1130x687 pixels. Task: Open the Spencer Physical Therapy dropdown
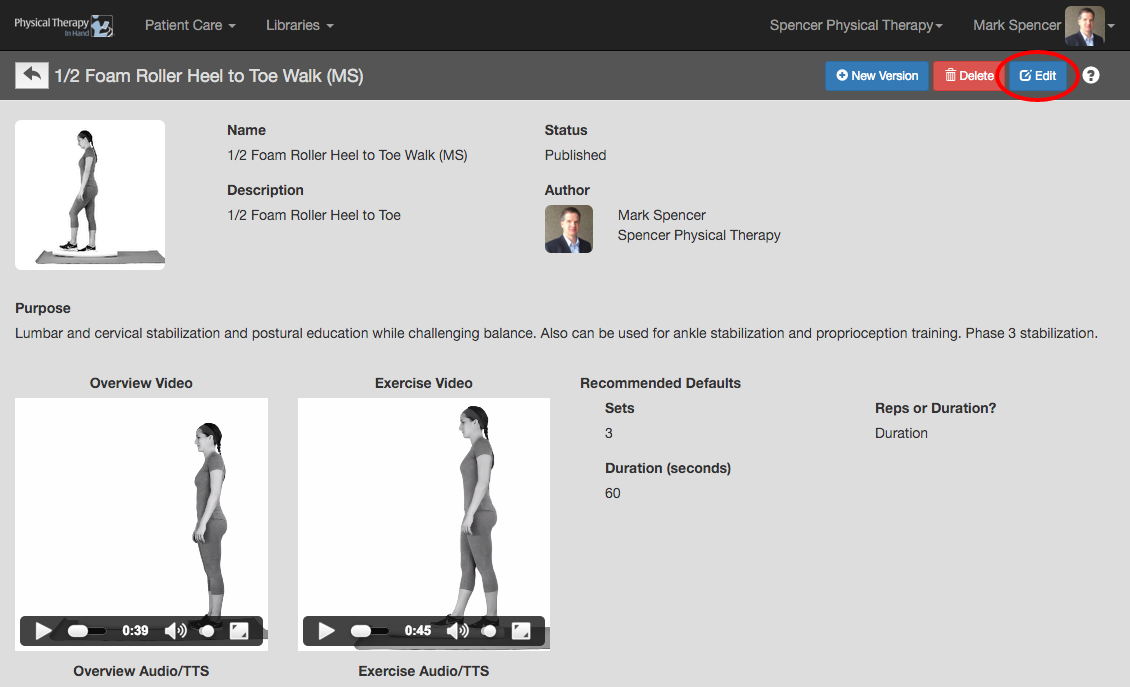point(856,25)
